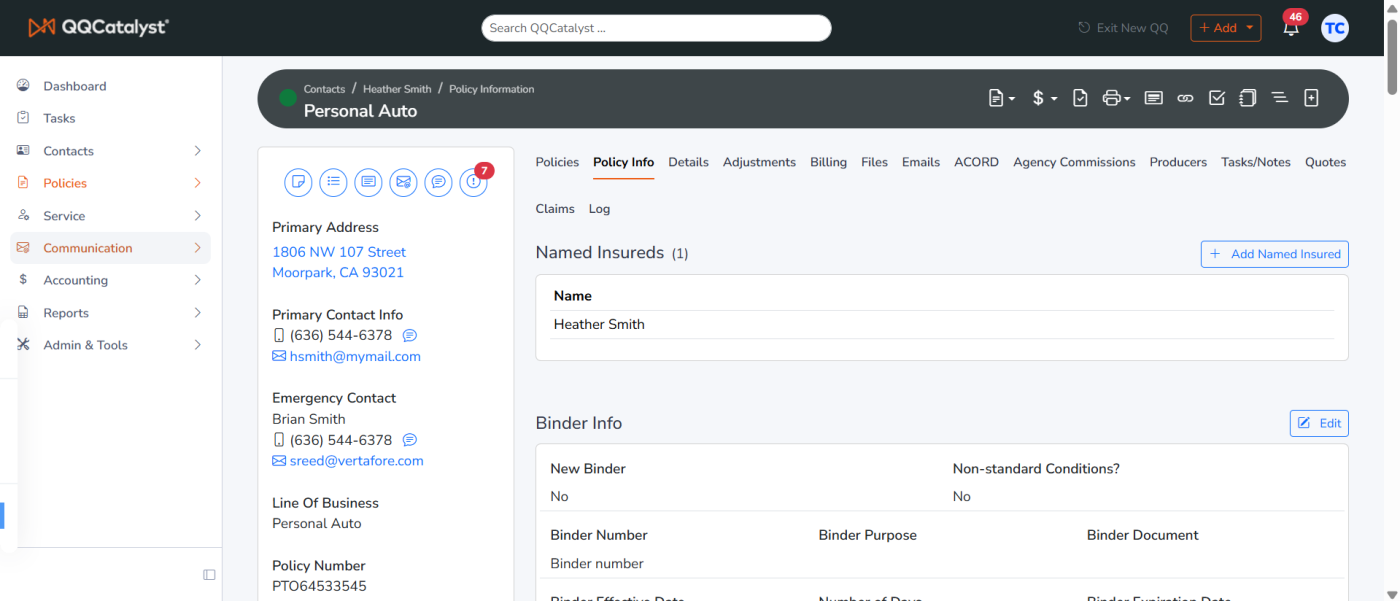The width and height of the screenshot is (1400, 601).
Task: Click the Heather Smith breadcrumb link
Action: (x=397, y=89)
